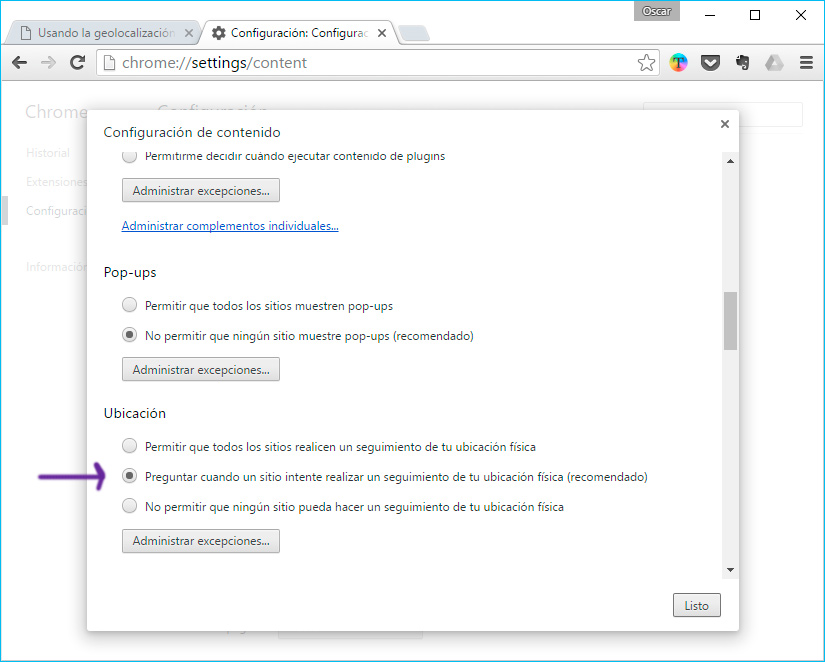Click the Pocket extension icon
Image resolution: width=825 pixels, height=662 pixels.
click(x=710, y=63)
